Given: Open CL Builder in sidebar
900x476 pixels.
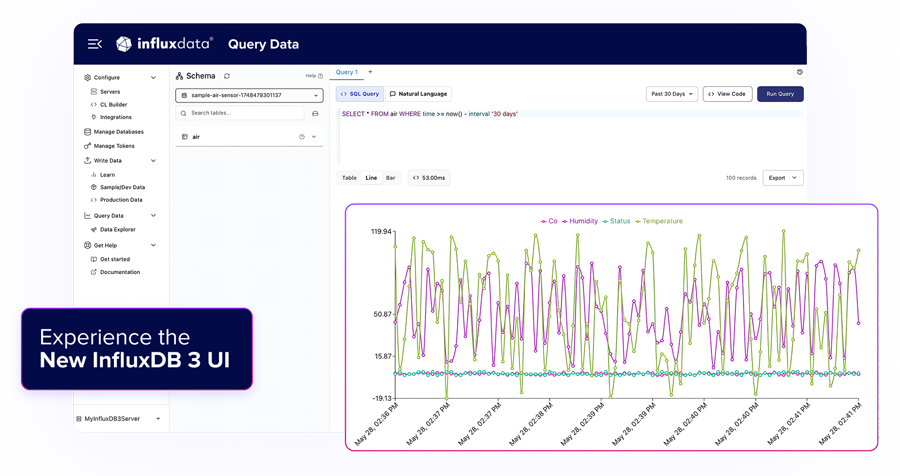Looking at the screenshot, I should (x=113, y=105).
